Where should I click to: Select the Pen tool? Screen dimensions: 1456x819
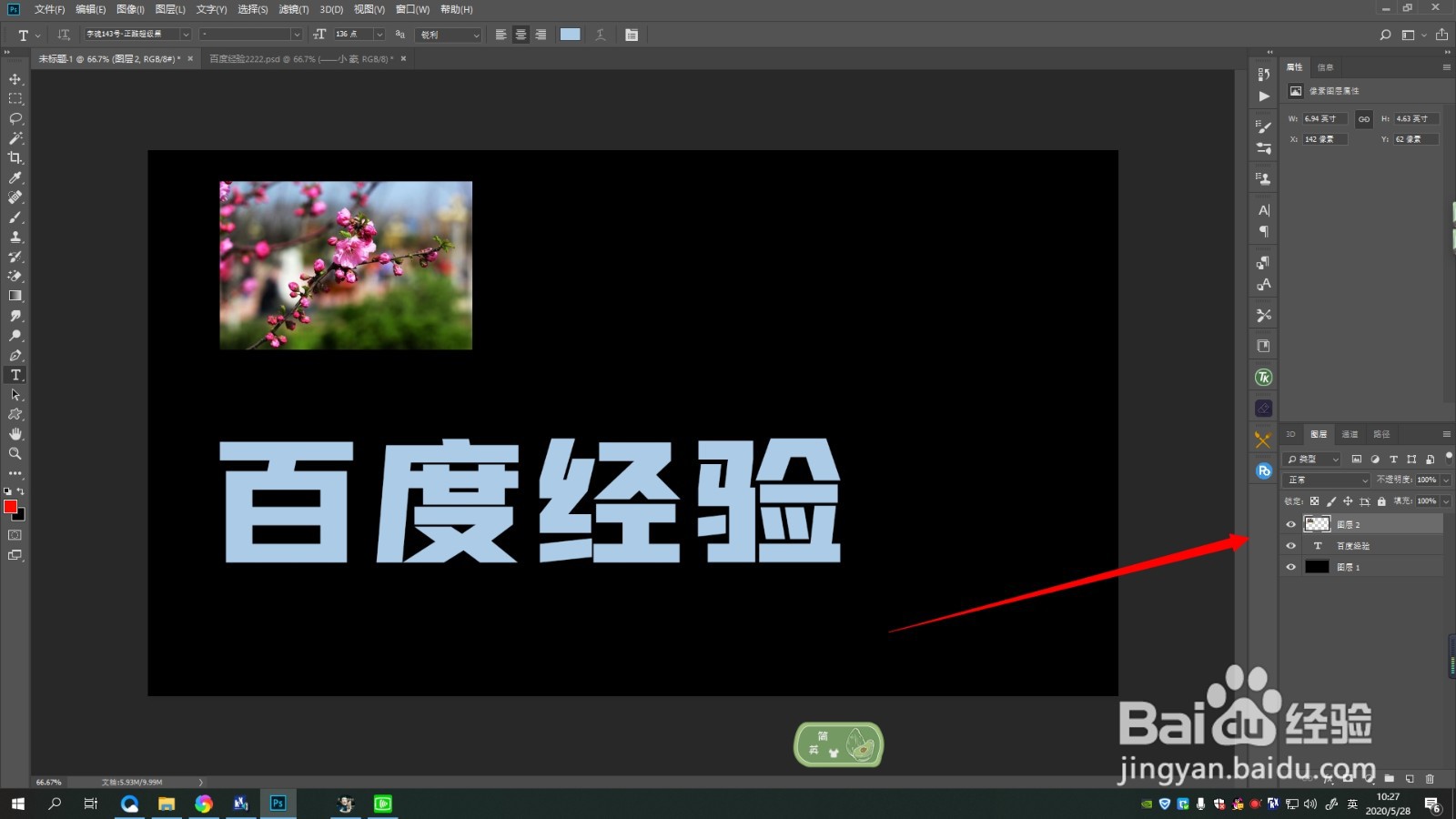coord(15,355)
